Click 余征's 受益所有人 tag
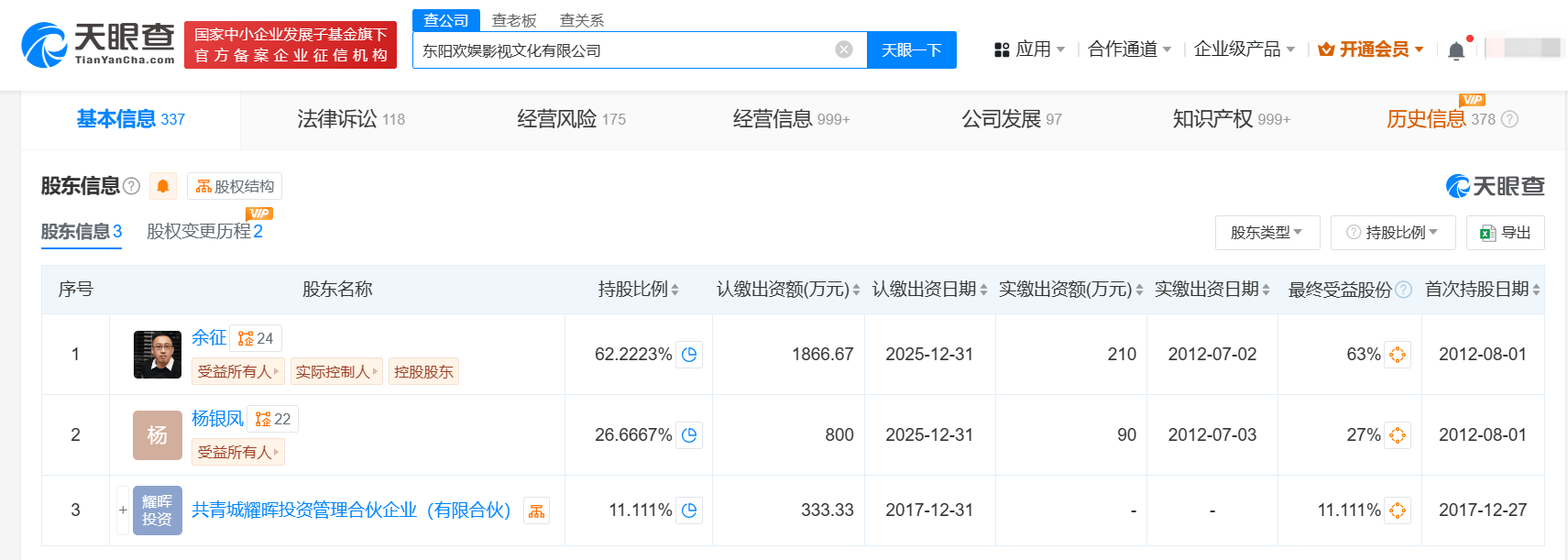 tap(238, 371)
